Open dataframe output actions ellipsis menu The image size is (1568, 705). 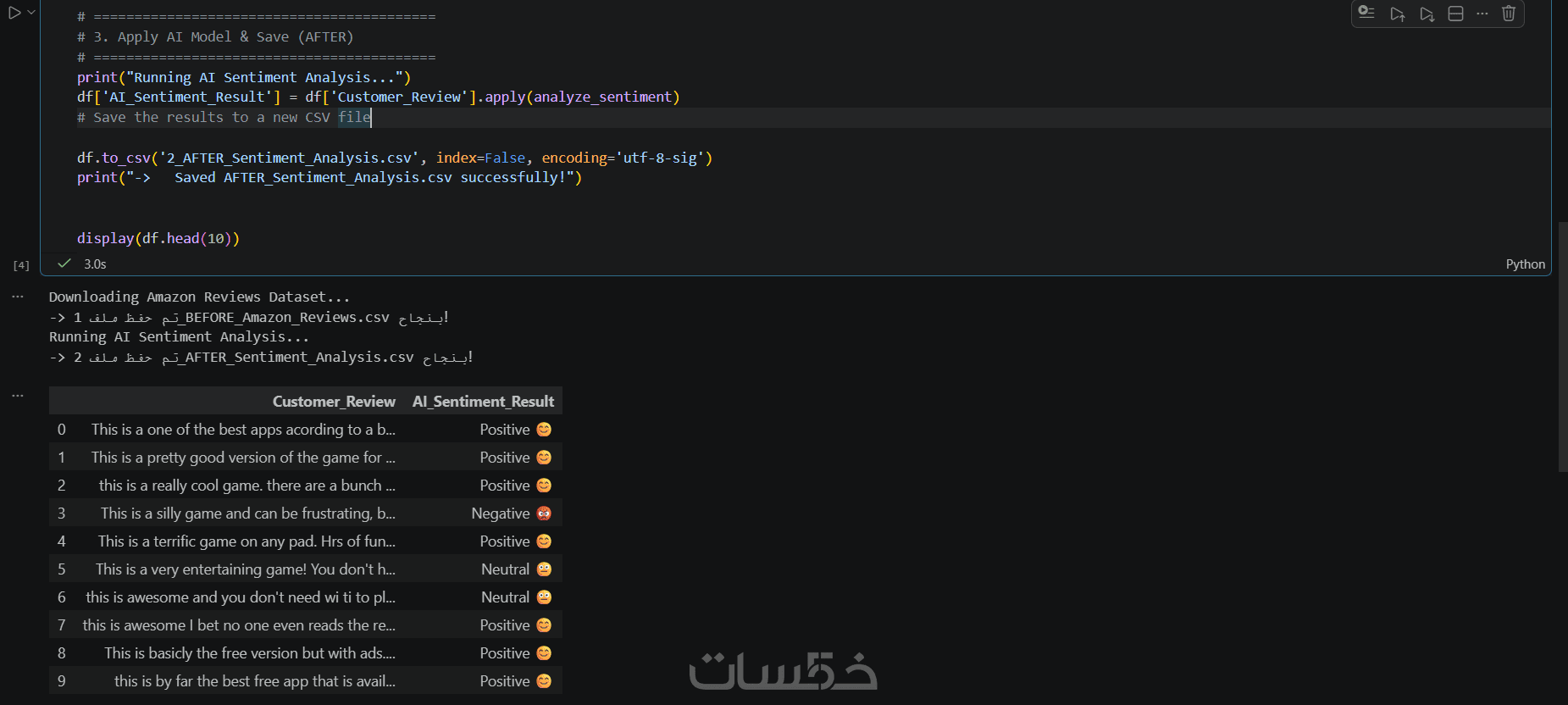[18, 395]
